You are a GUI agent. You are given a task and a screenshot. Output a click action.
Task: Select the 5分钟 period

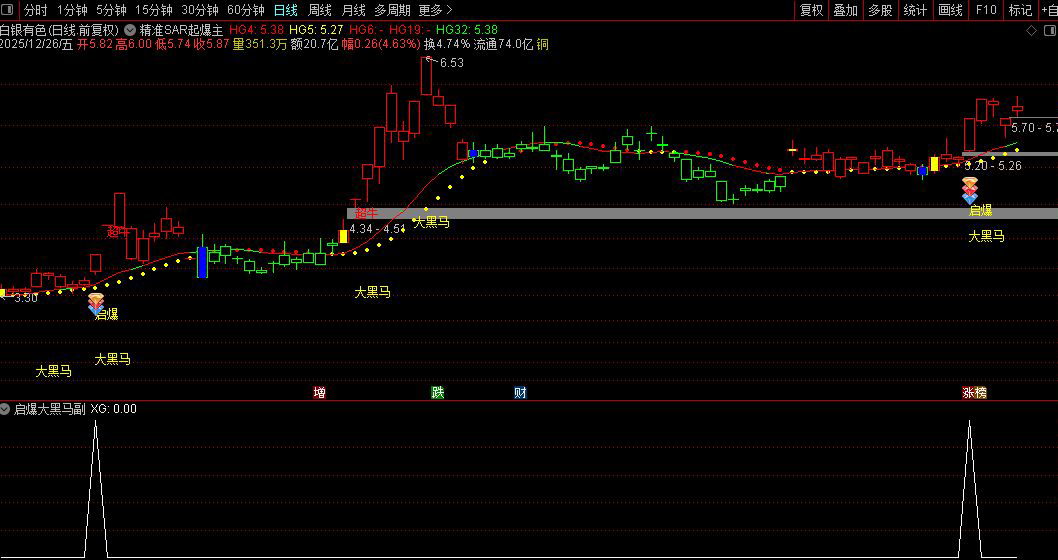[111, 10]
